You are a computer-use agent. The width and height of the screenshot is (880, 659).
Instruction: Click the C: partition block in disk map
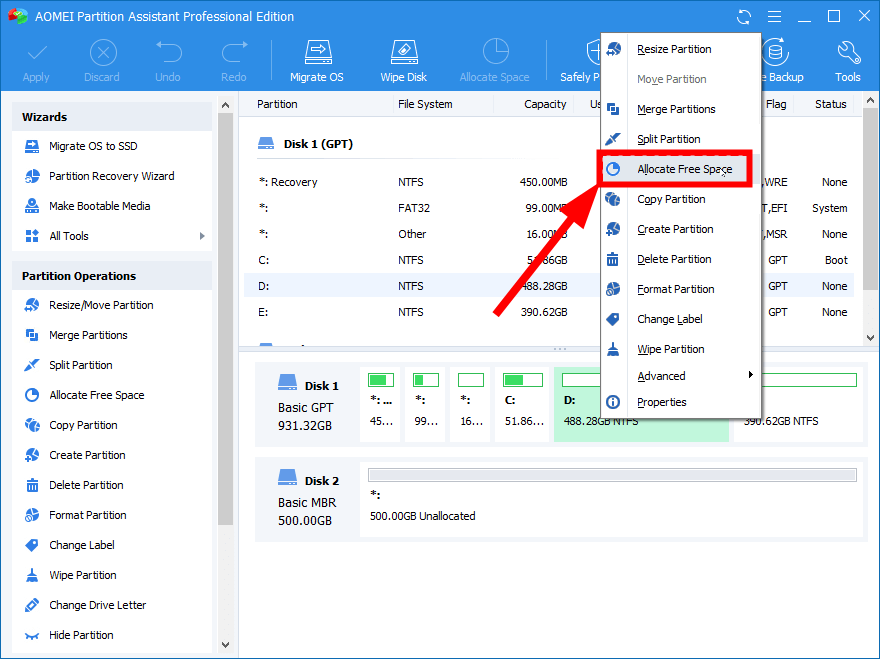click(x=522, y=403)
